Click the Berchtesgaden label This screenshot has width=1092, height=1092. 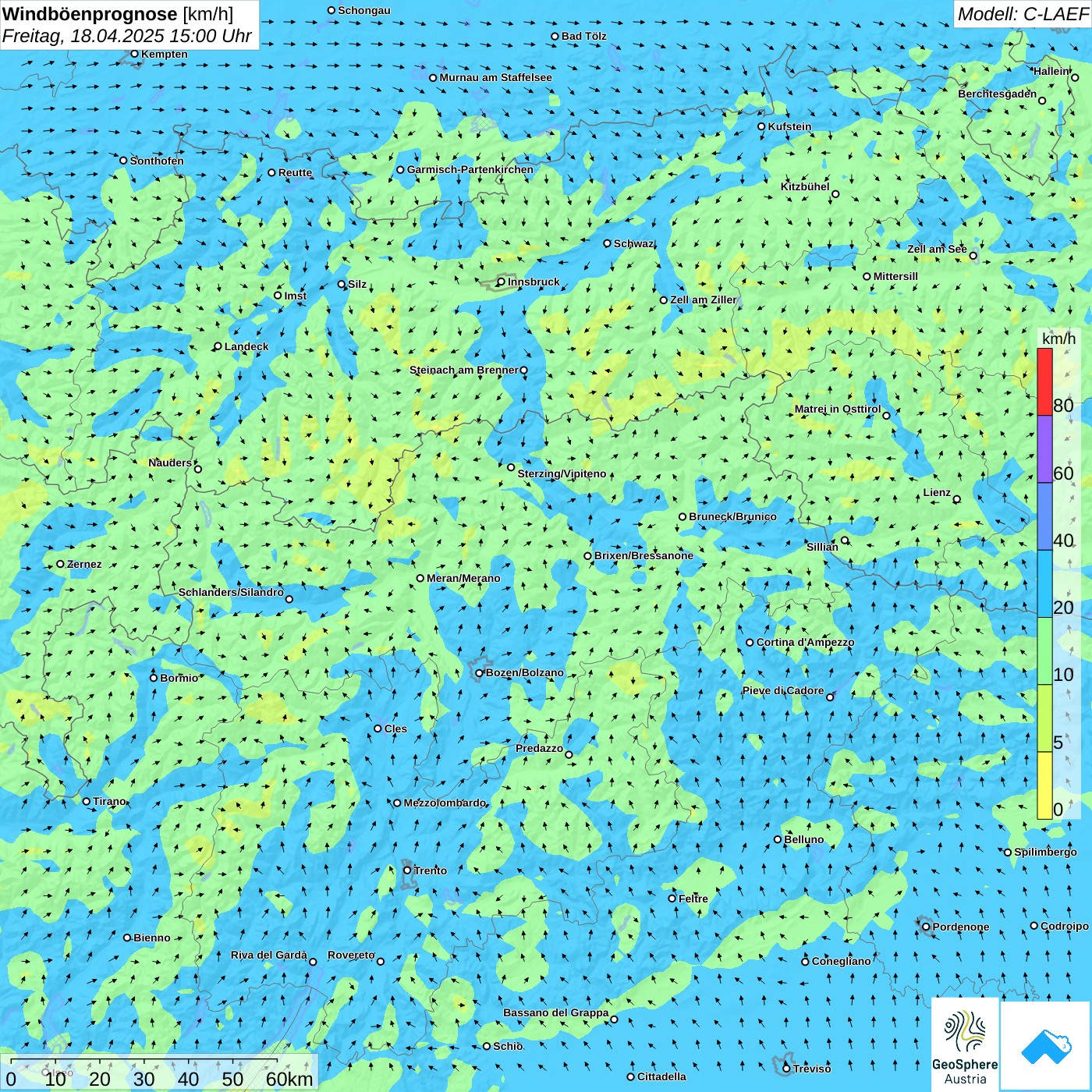[998, 94]
